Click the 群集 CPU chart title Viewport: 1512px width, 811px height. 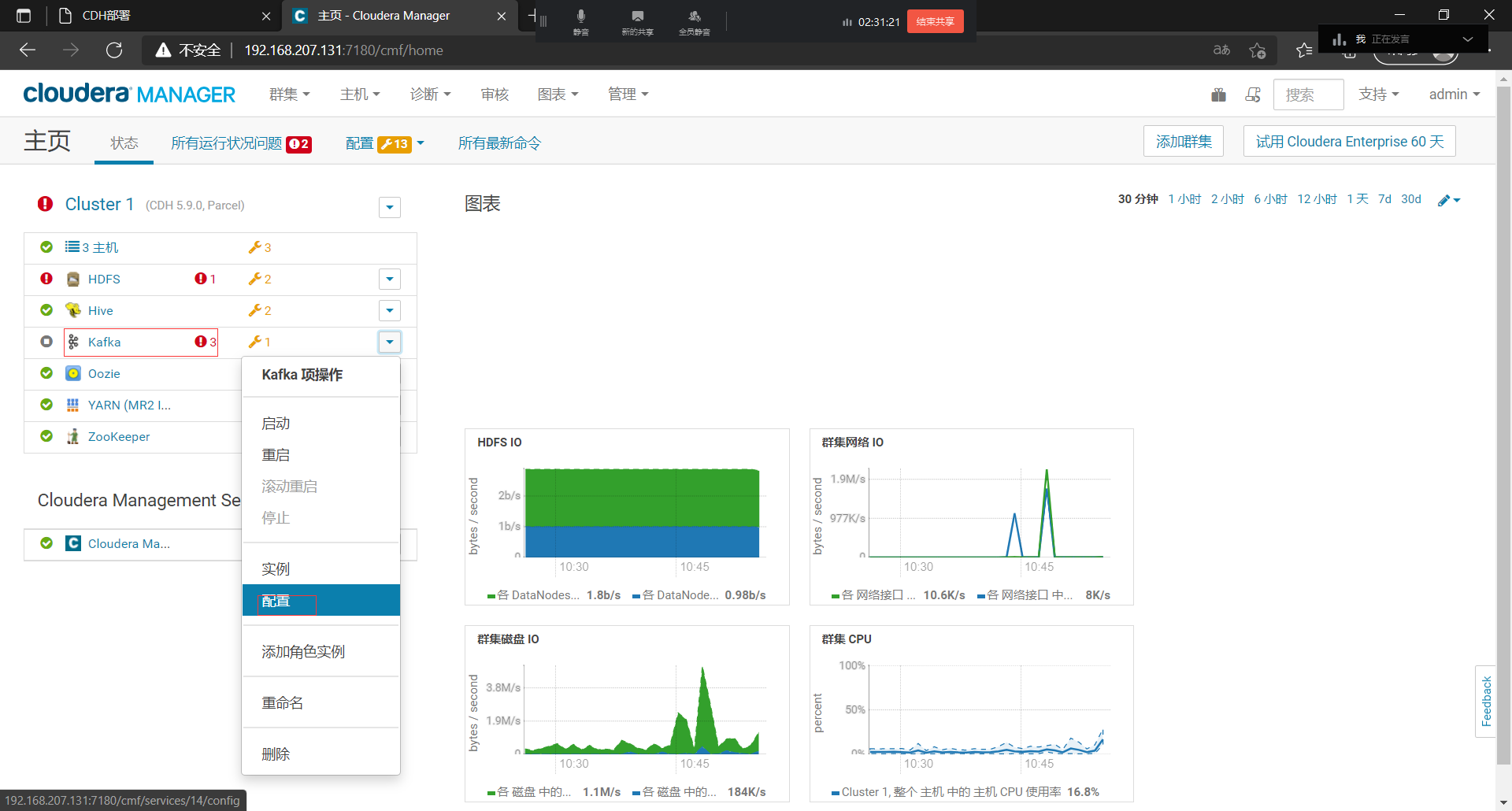click(x=846, y=639)
